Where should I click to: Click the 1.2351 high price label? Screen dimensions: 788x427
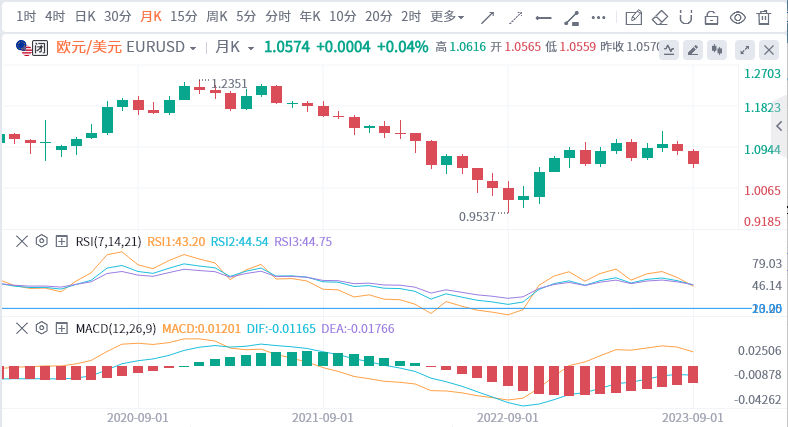(x=229, y=84)
